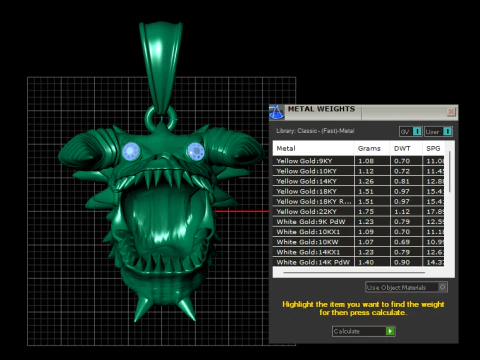Sort by the DWT column header
The image size is (480, 360).
click(x=406, y=148)
